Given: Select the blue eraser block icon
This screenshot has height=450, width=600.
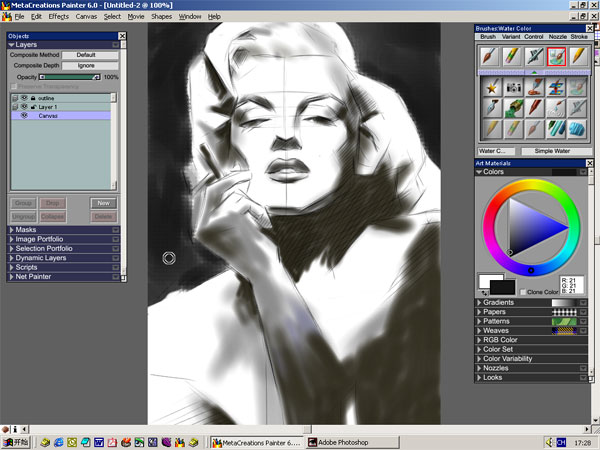Looking at the screenshot, I should click(x=577, y=129).
